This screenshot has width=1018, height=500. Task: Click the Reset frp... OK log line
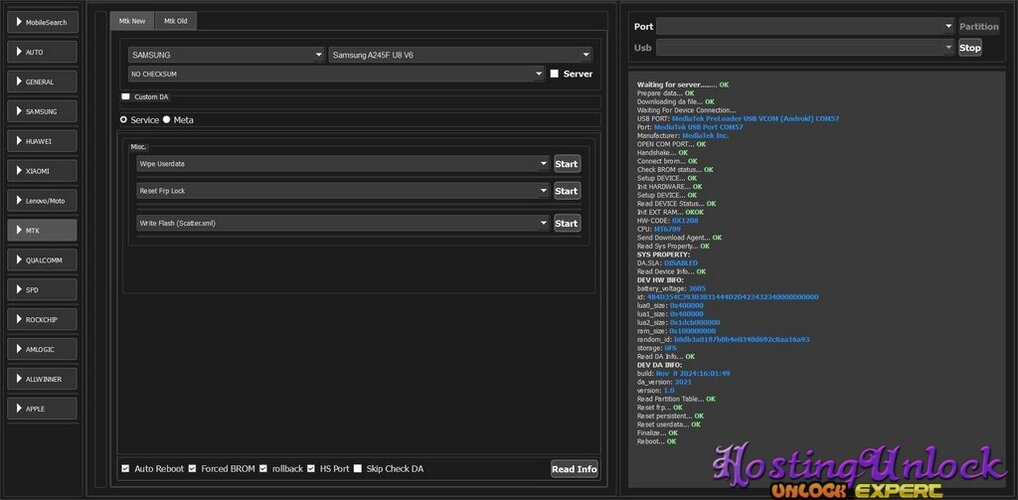[660, 407]
